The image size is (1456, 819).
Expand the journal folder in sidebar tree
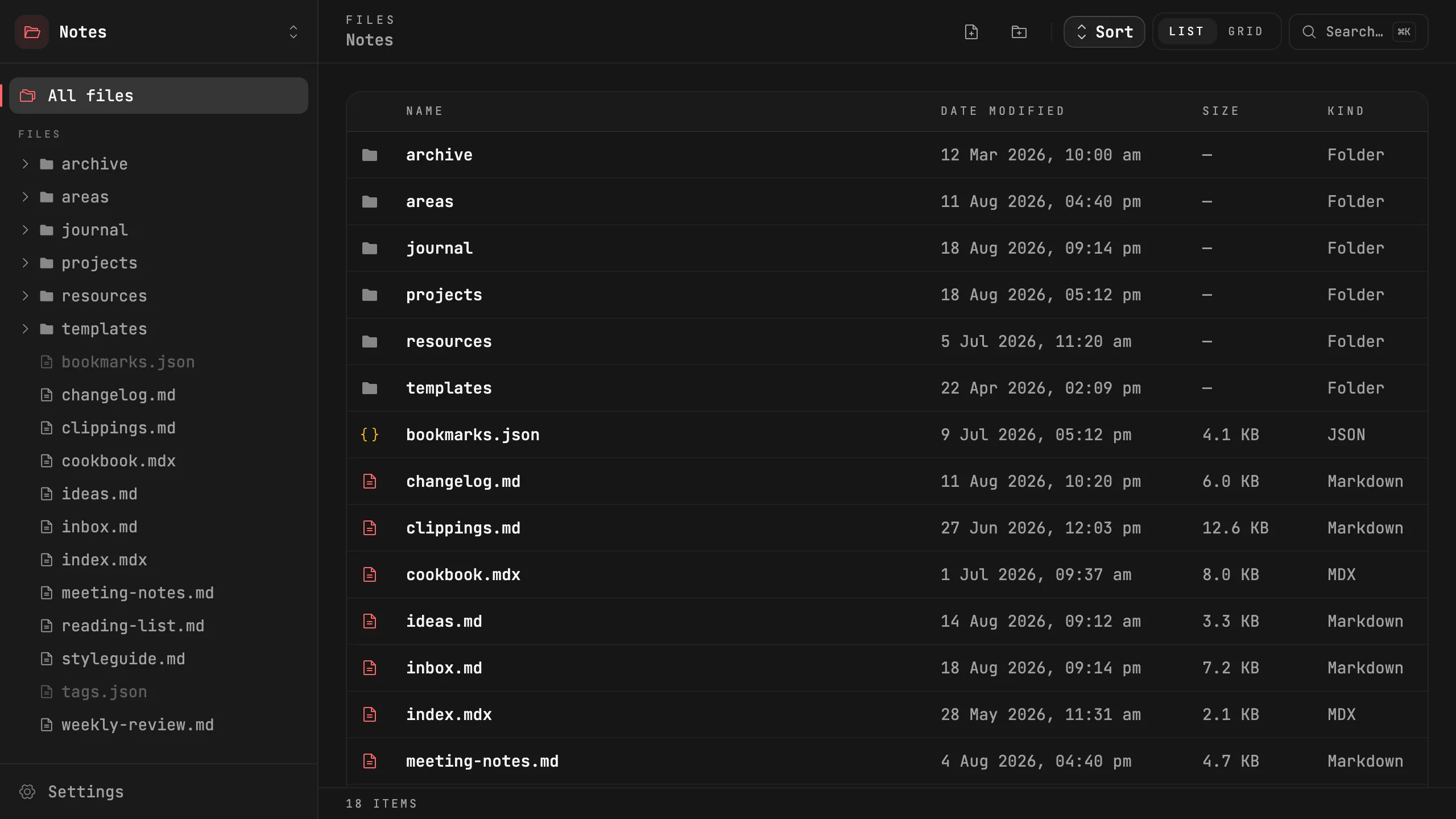(x=25, y=230)
